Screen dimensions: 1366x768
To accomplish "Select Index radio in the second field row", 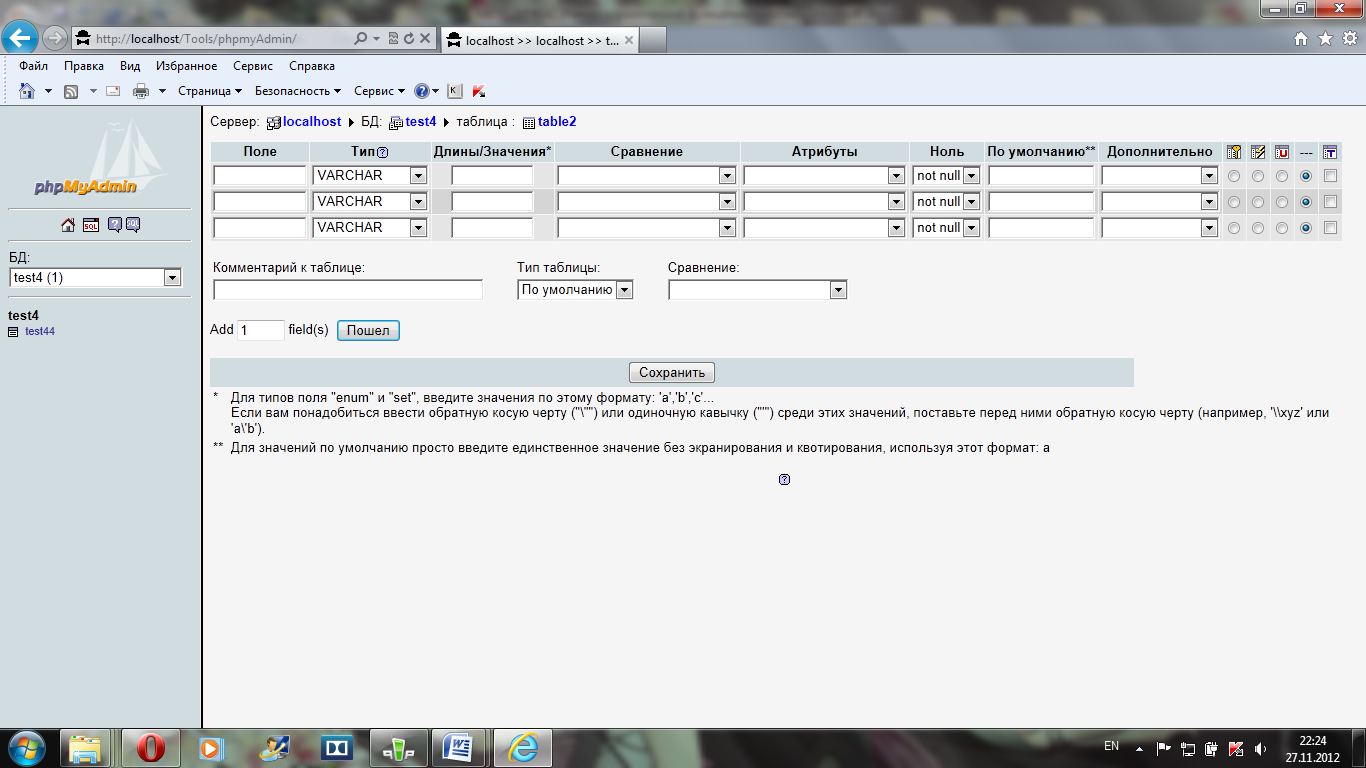I will coord(1258,202).
